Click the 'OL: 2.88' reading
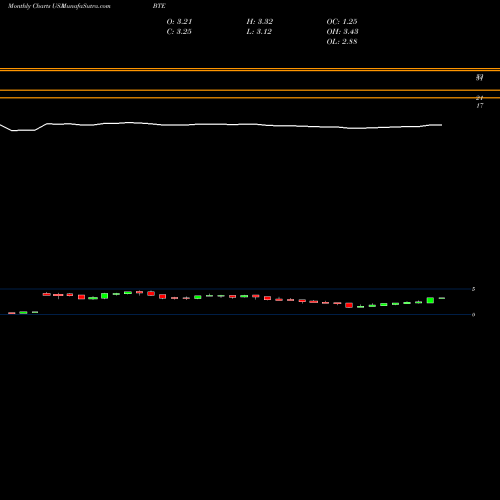The image size is (500, 500). (x=342, y=42)
